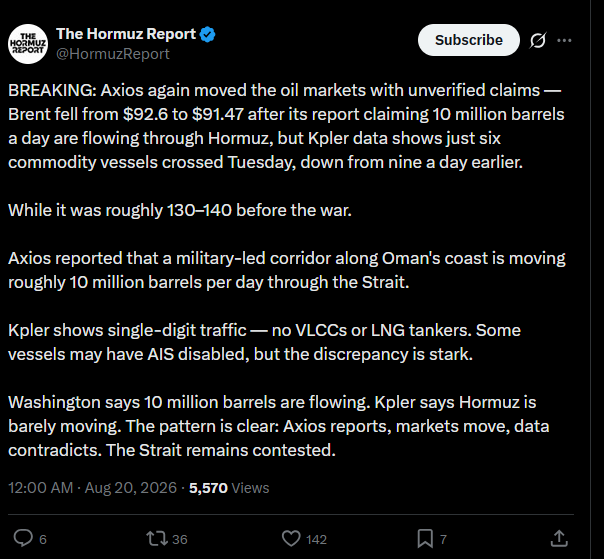Subscribe to The Hormuz Report
Screen dimensions: 604x559
pyautogui.click(x=468, y=40)
